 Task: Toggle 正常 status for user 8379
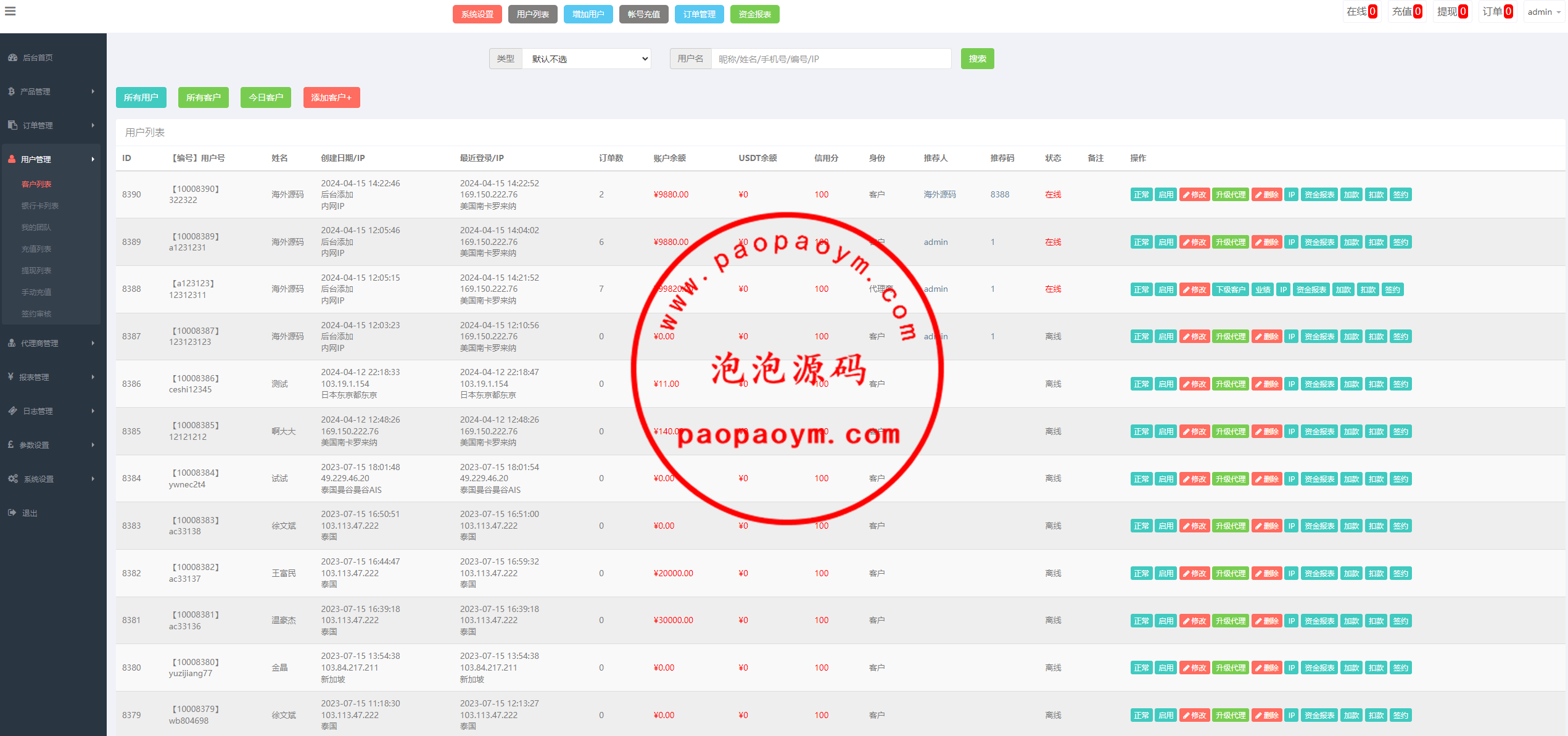pos(1142,715)
